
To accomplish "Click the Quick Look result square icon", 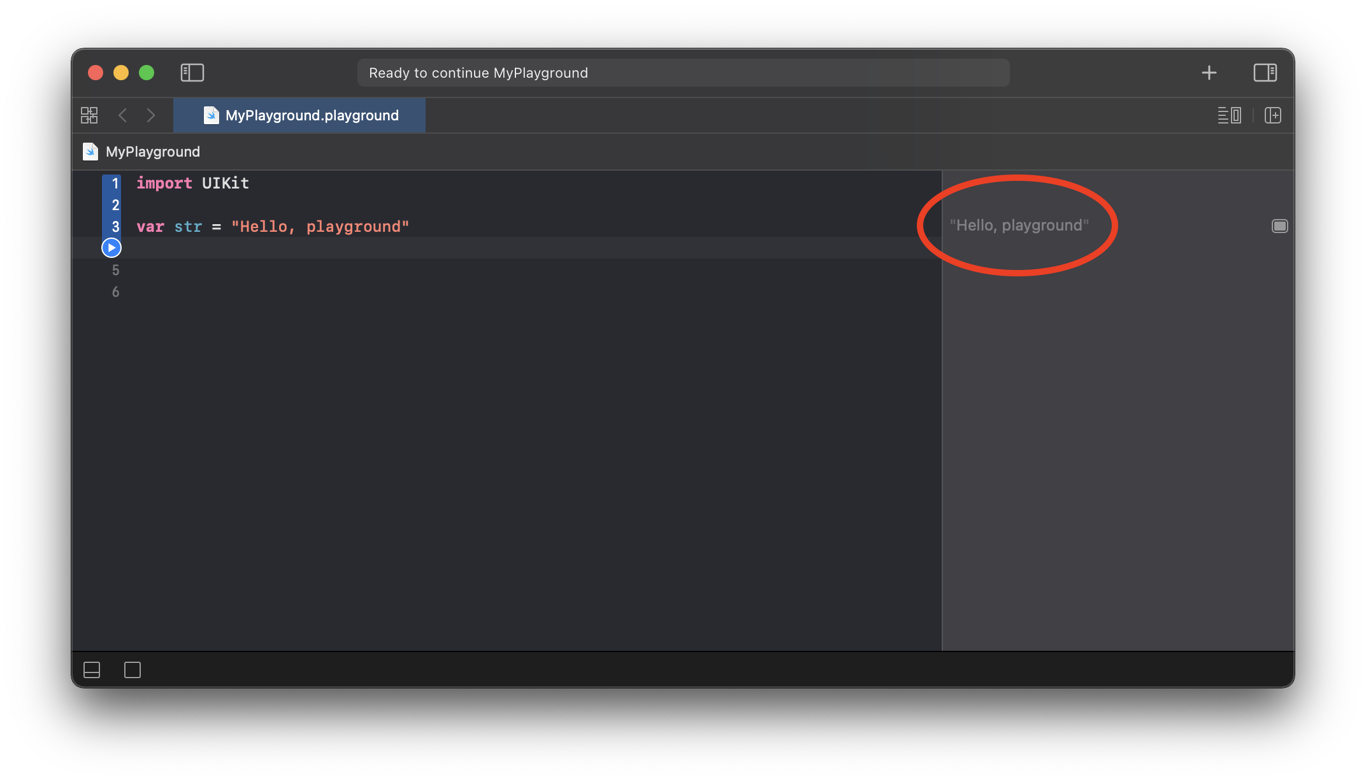I will click(1279, 226).
